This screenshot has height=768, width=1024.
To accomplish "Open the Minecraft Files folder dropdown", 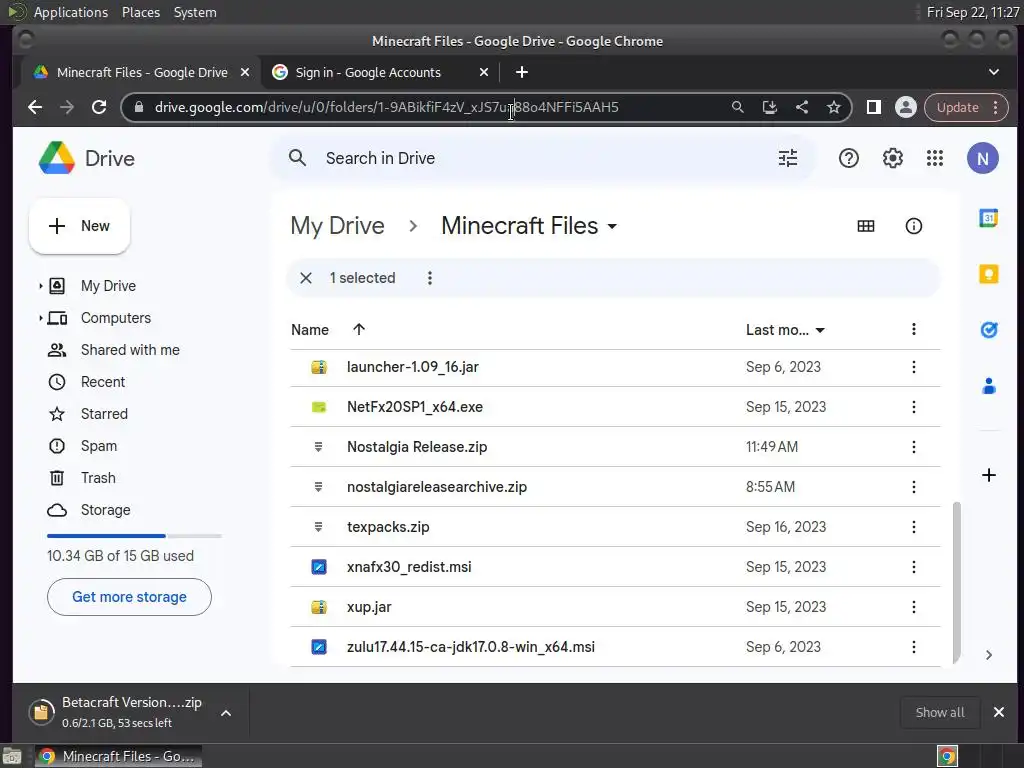I will pos(612,226).
